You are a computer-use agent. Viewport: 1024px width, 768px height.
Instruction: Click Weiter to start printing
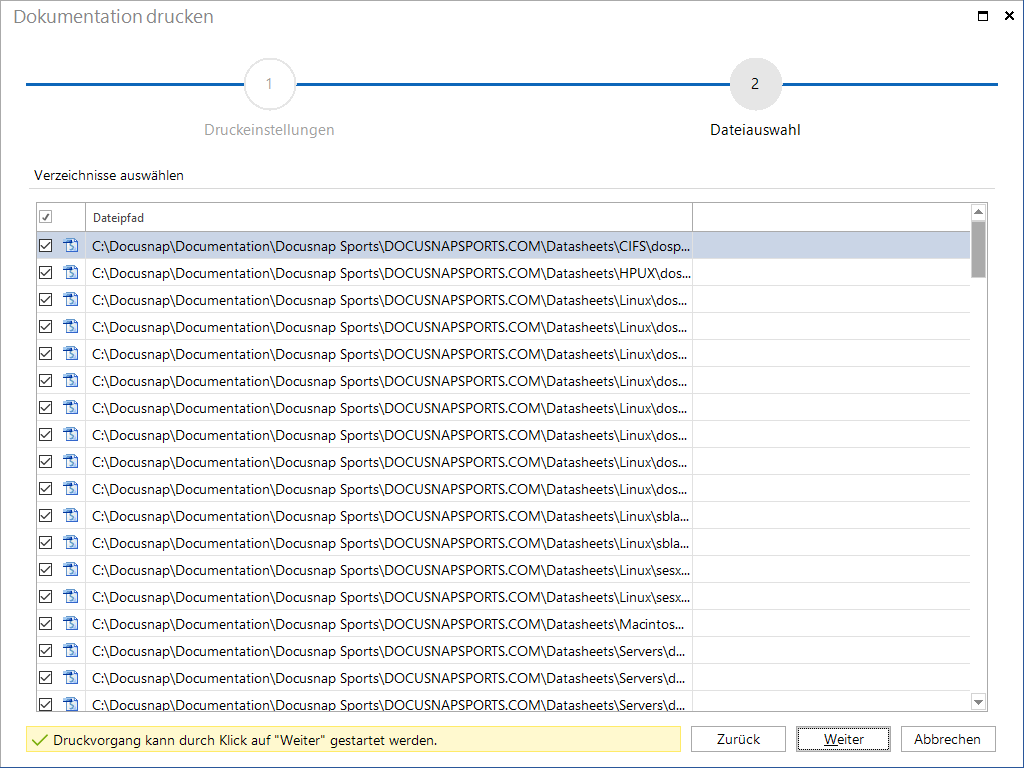(843, 739)
